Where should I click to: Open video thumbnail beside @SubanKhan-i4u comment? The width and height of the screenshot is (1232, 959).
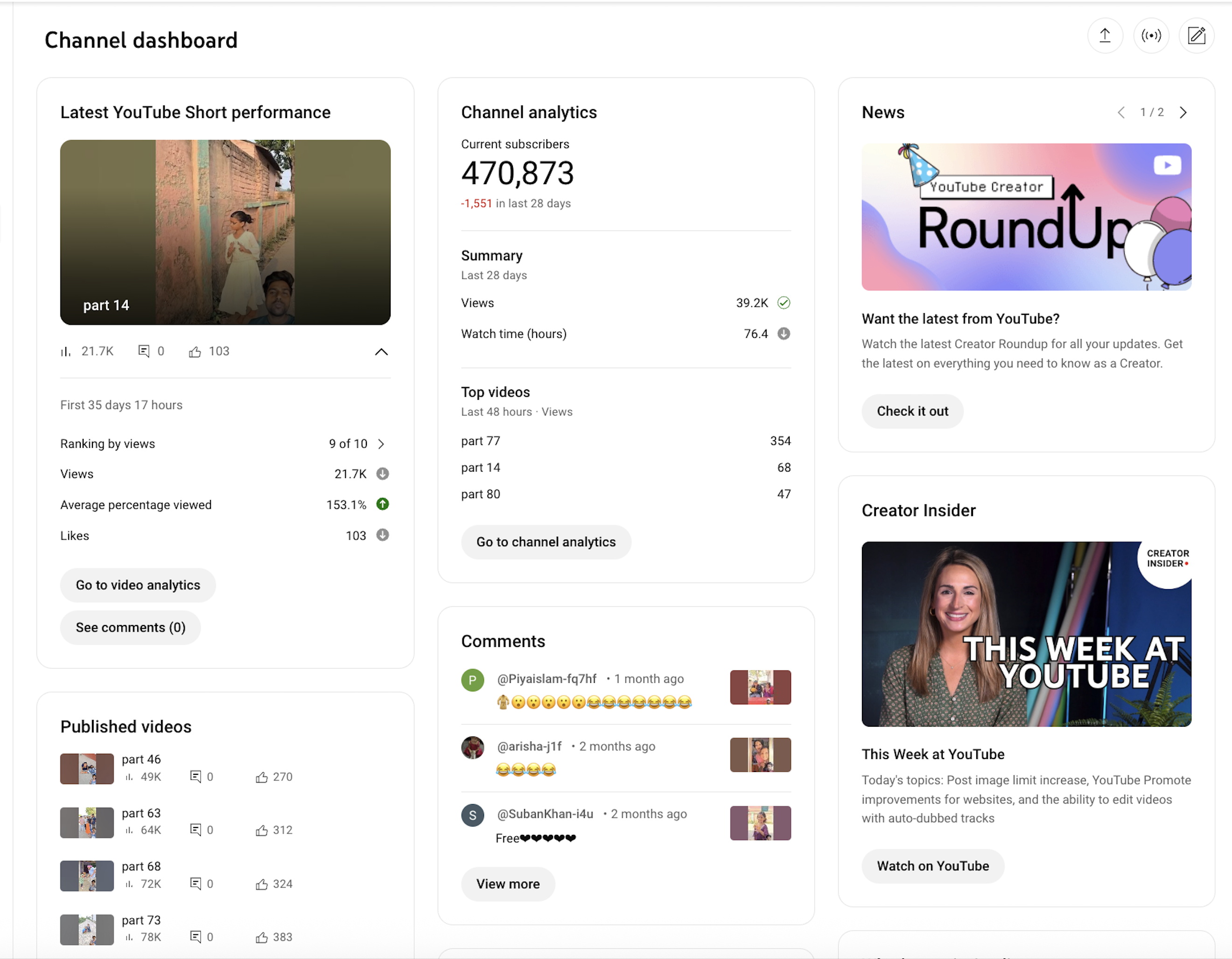click(760, 823)
